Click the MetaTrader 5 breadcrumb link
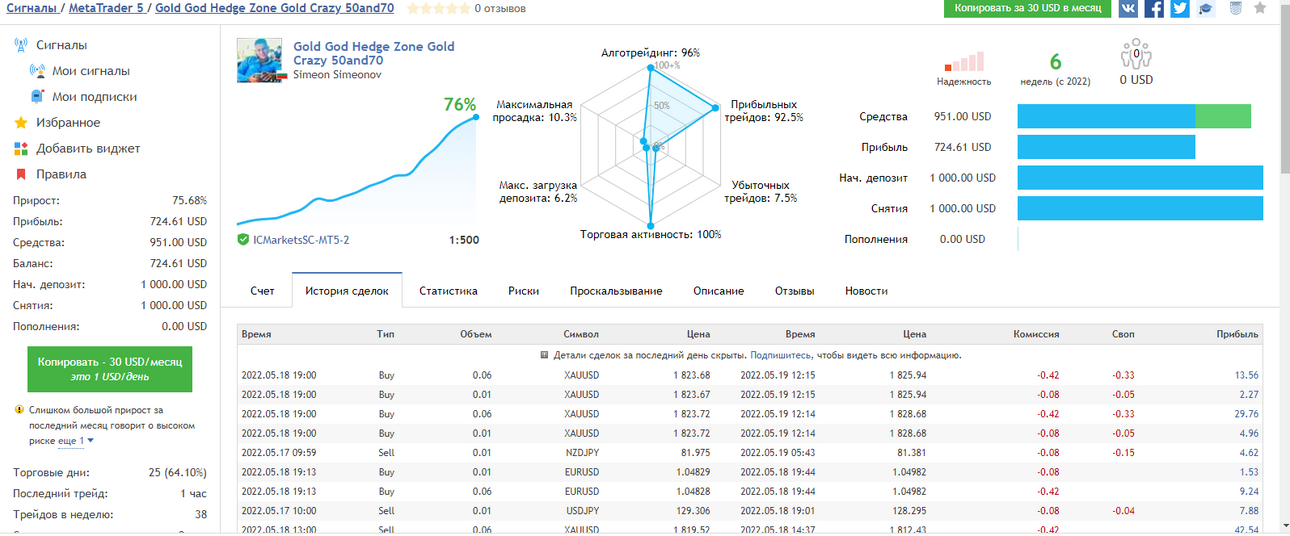This screenshot has width=1290, height=536. pyautogui.click(x=105, y=8)
